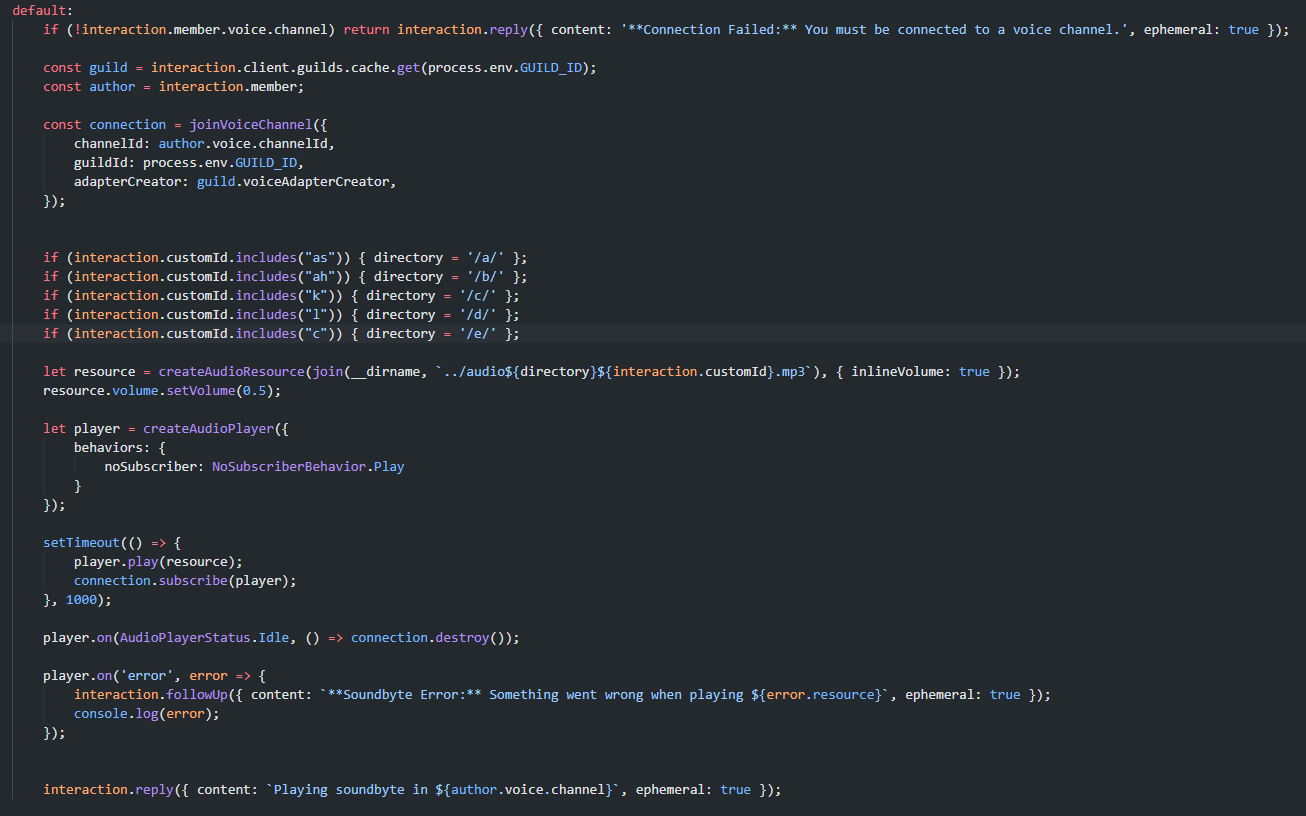Click 'process.env.GUILD_ID' in the guilds.cache.get call

pos(504,67)
